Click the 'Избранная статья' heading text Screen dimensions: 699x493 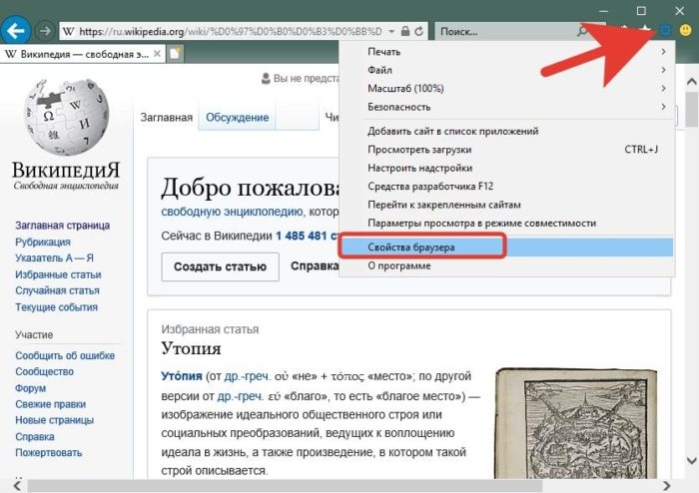pos(210,329)
